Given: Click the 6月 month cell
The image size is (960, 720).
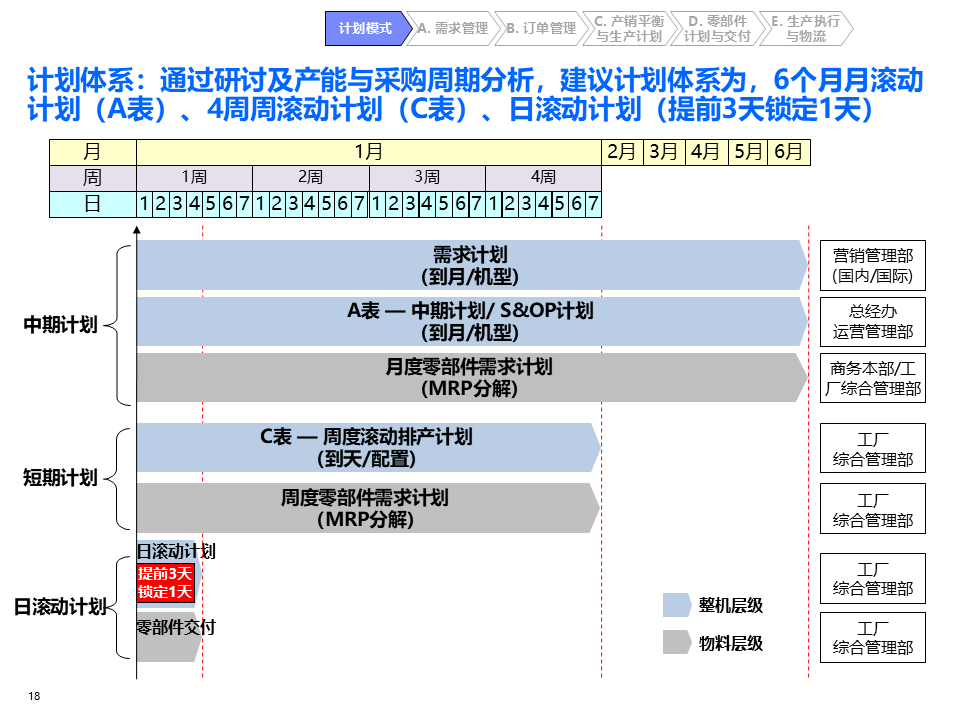Looking at the screenshot, I should point(790,152).
